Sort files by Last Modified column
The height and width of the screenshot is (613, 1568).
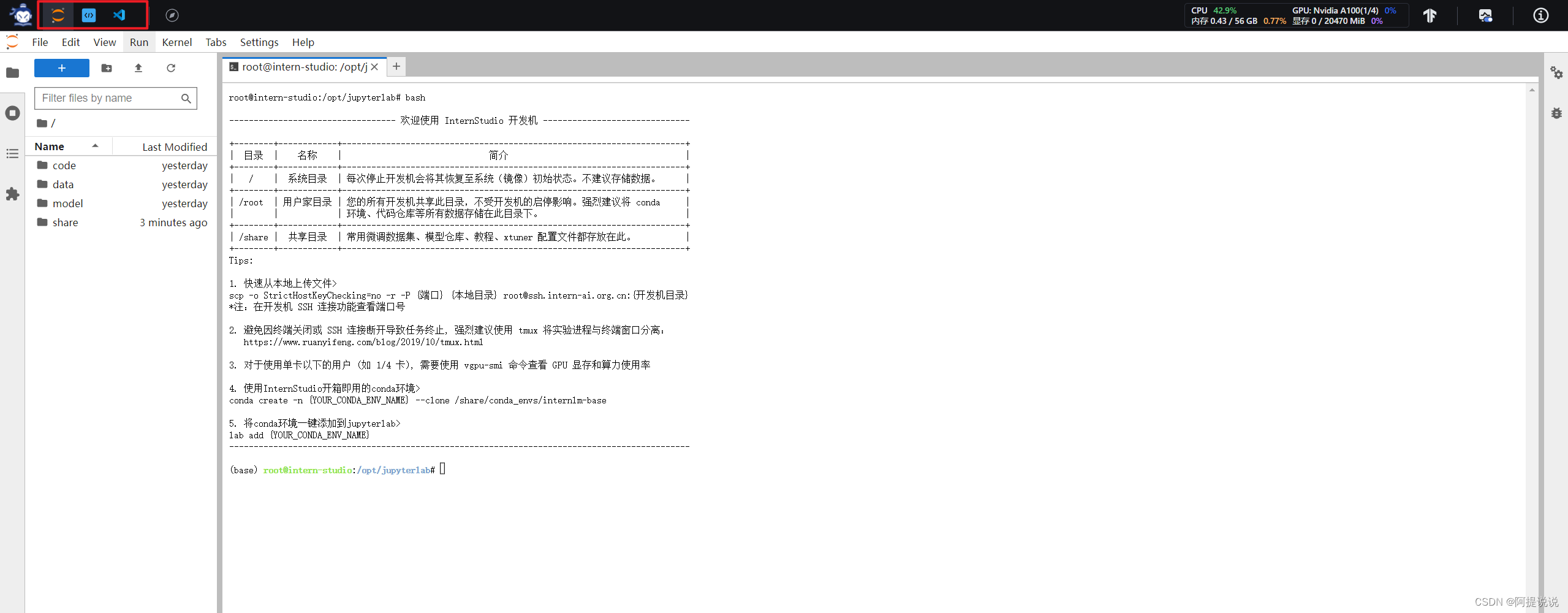tap(165, 147)
